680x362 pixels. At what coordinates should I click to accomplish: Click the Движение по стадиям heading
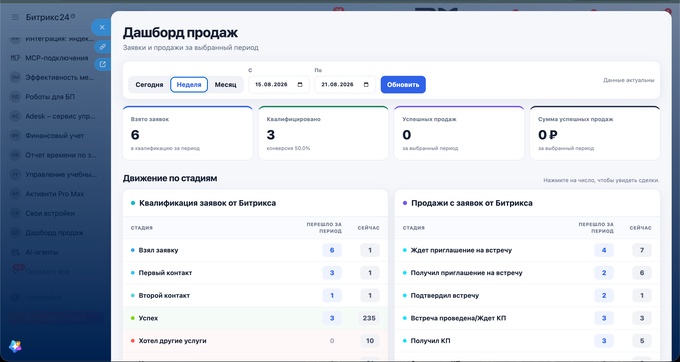[x=170, y=178]
